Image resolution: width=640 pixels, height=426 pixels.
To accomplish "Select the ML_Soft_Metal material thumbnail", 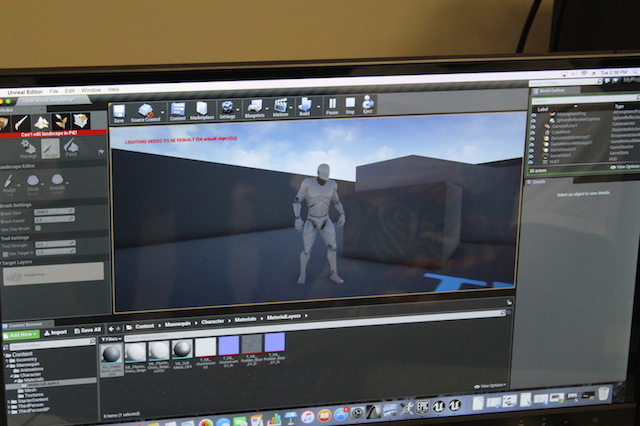I will coord(182,356).
